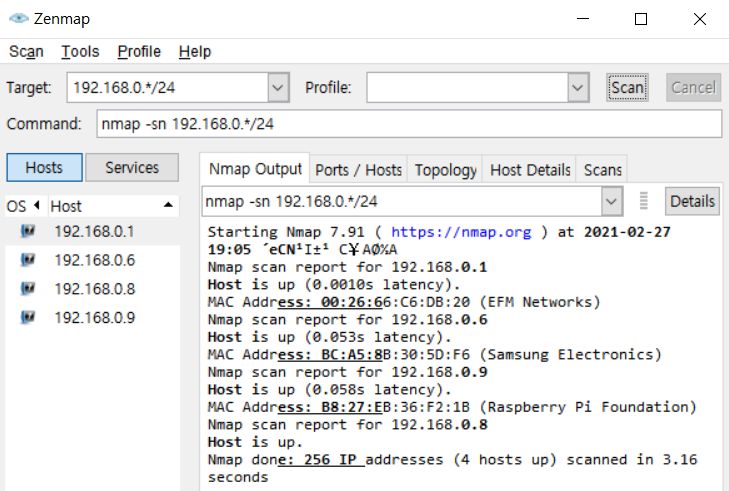Click the Samsung Electronics MAC address line
729x491 pixels.
coord(435,354)
